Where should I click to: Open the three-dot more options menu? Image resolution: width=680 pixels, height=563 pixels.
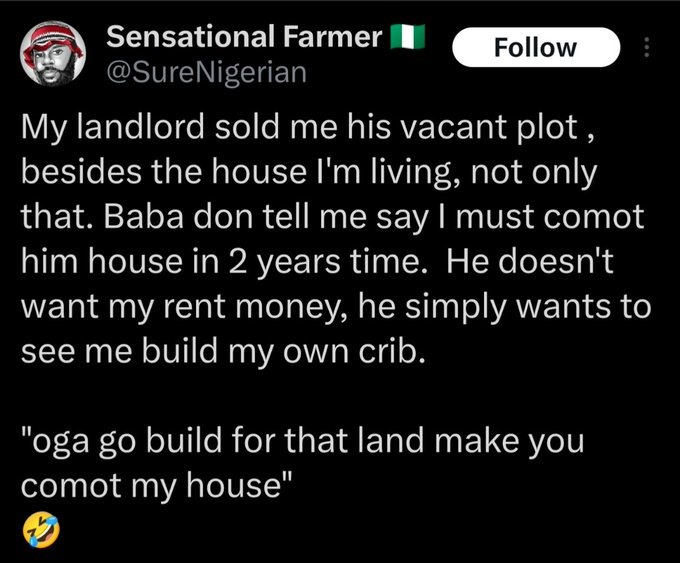point(646,47)
